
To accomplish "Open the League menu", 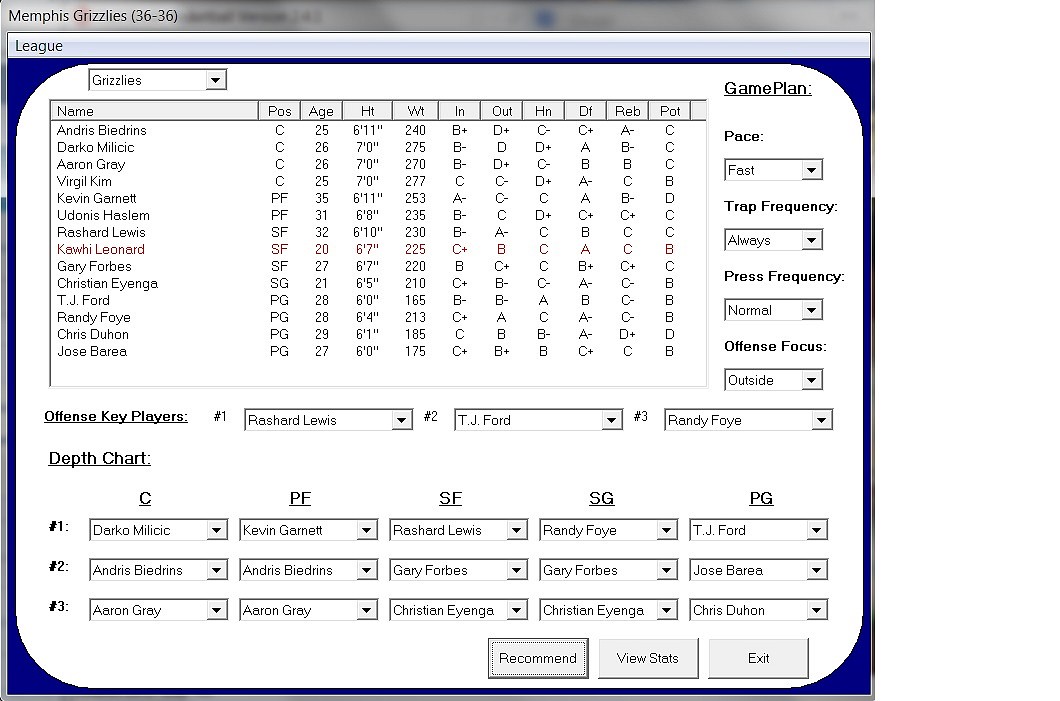I will click(x=39, y=46).
